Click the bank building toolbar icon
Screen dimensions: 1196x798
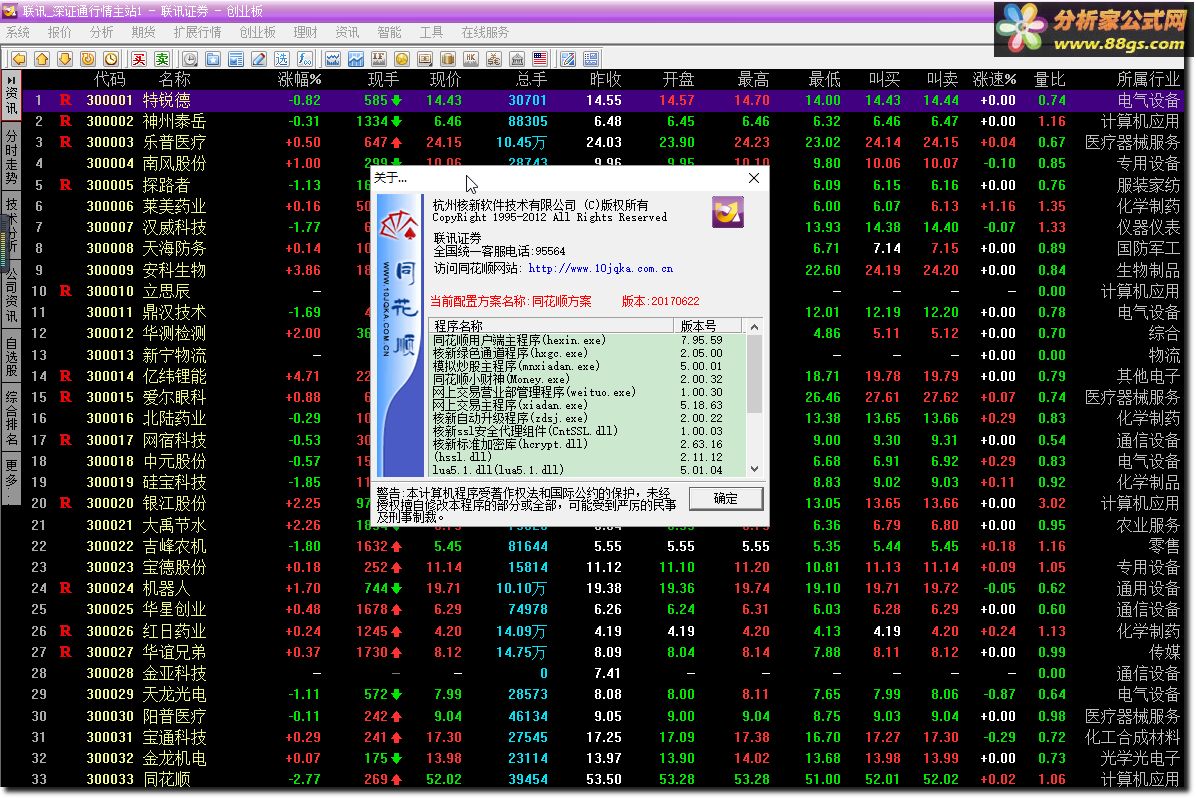(516, 59)
